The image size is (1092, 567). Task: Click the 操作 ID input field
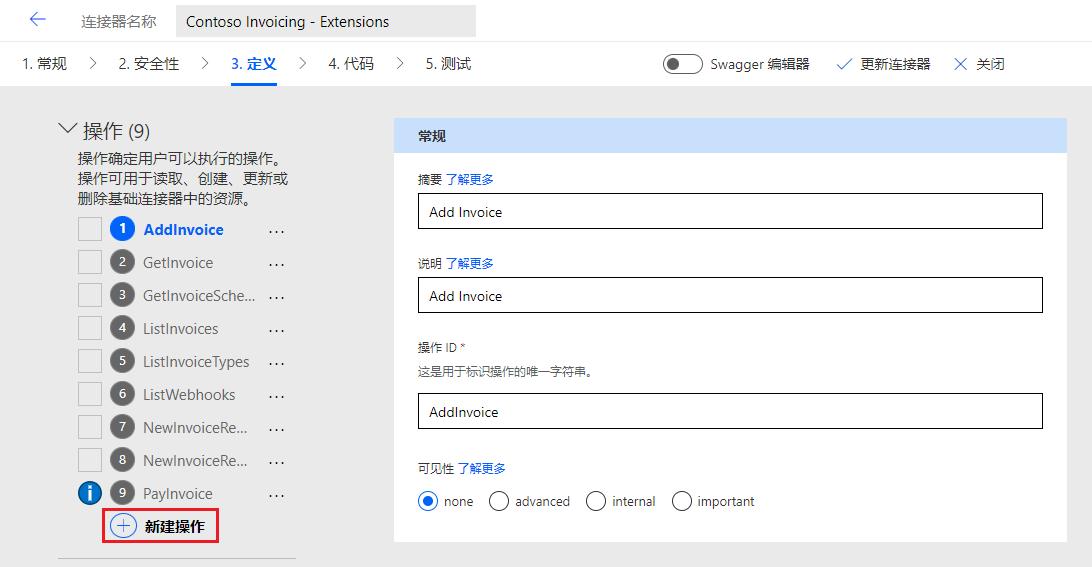[x=730, y=411]
